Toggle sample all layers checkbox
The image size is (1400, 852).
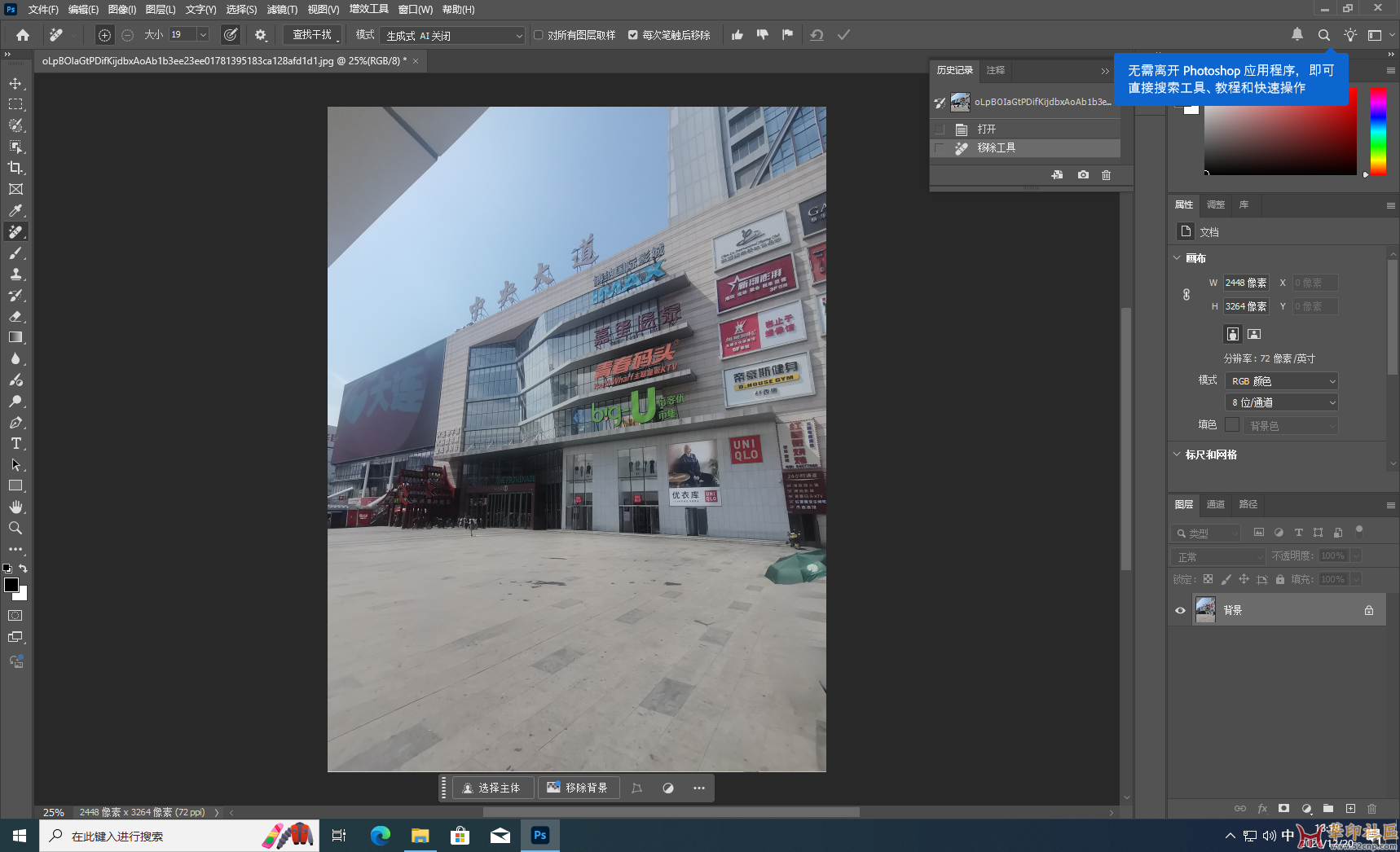coord(539,35)
